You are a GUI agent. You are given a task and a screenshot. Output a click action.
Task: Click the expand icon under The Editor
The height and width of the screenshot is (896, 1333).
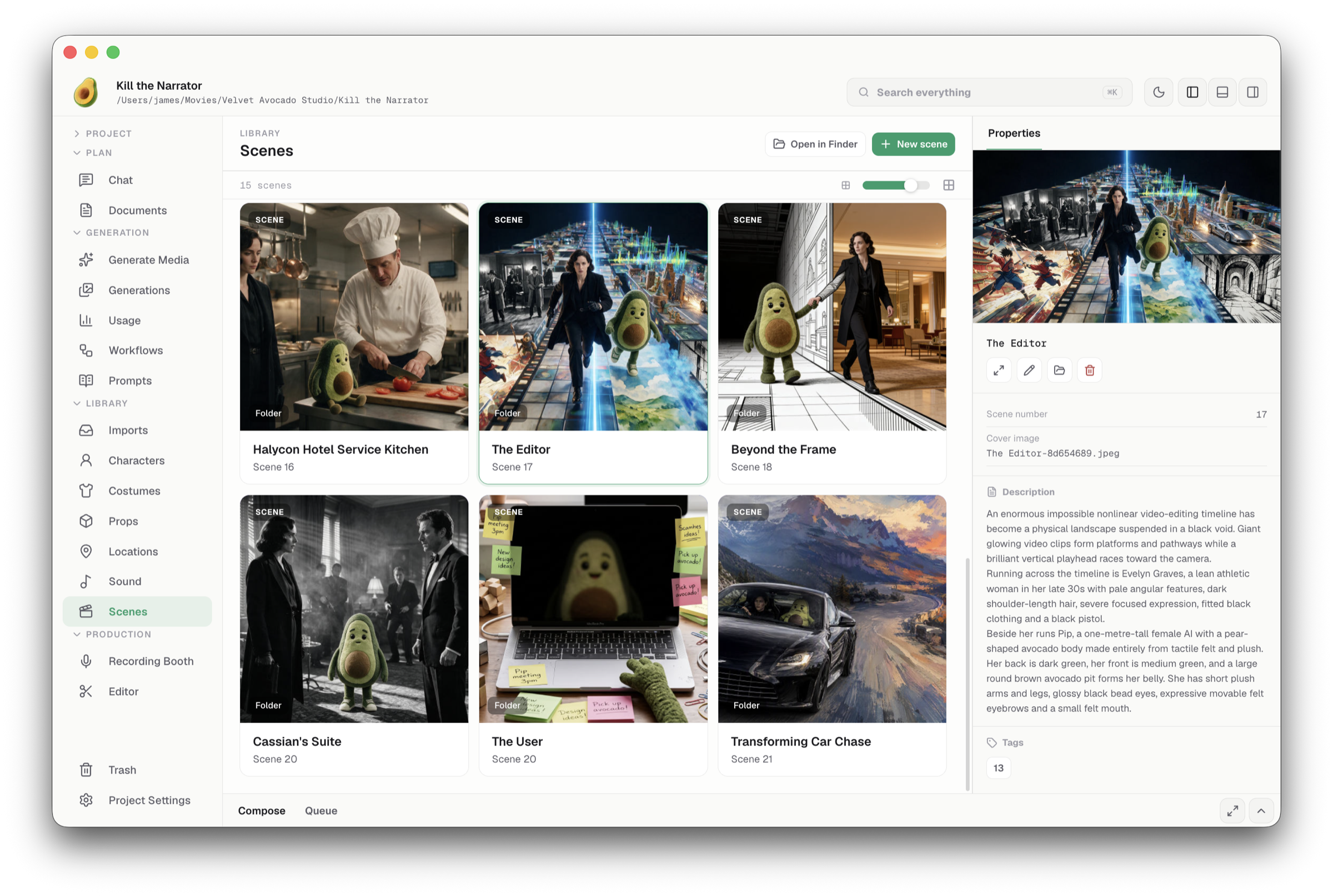pyautogui.click(x=999, y=370)
